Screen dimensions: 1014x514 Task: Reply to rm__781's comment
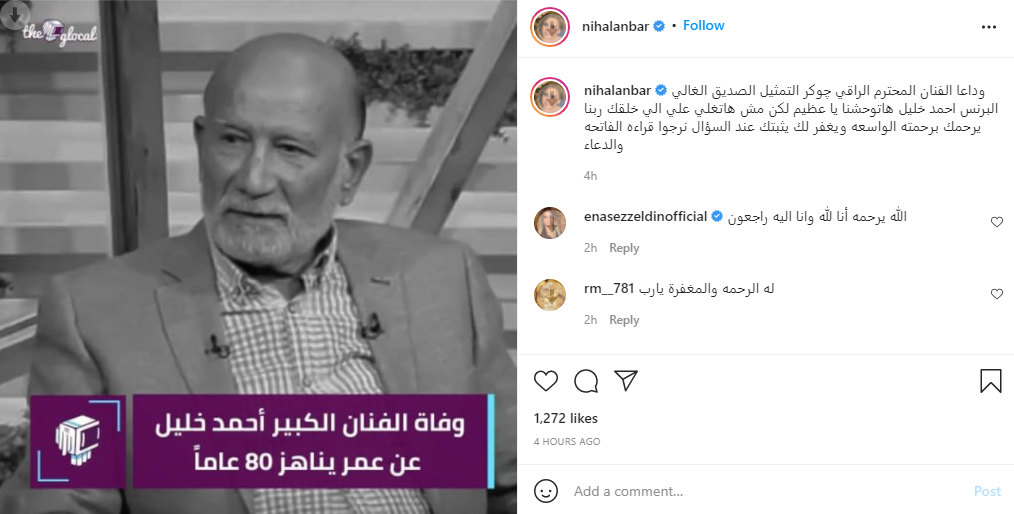click(623, 320)
